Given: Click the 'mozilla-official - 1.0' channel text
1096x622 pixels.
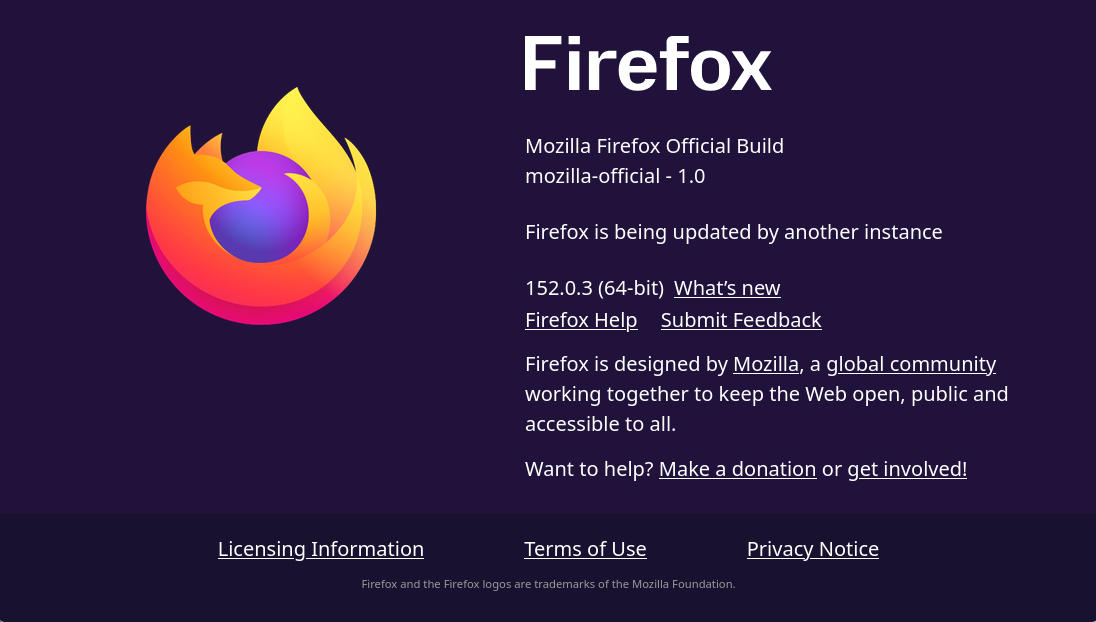Looking at the screenshot, I should (615, 176).
